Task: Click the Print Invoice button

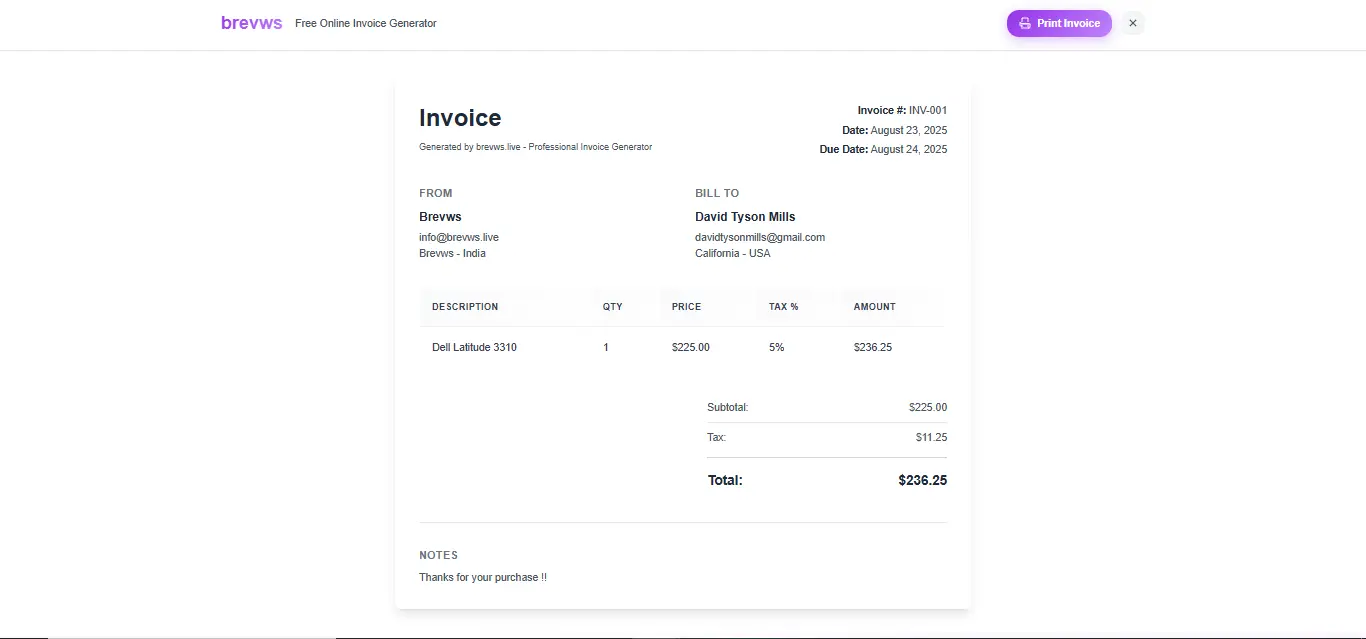Action: click(1059, 23)
